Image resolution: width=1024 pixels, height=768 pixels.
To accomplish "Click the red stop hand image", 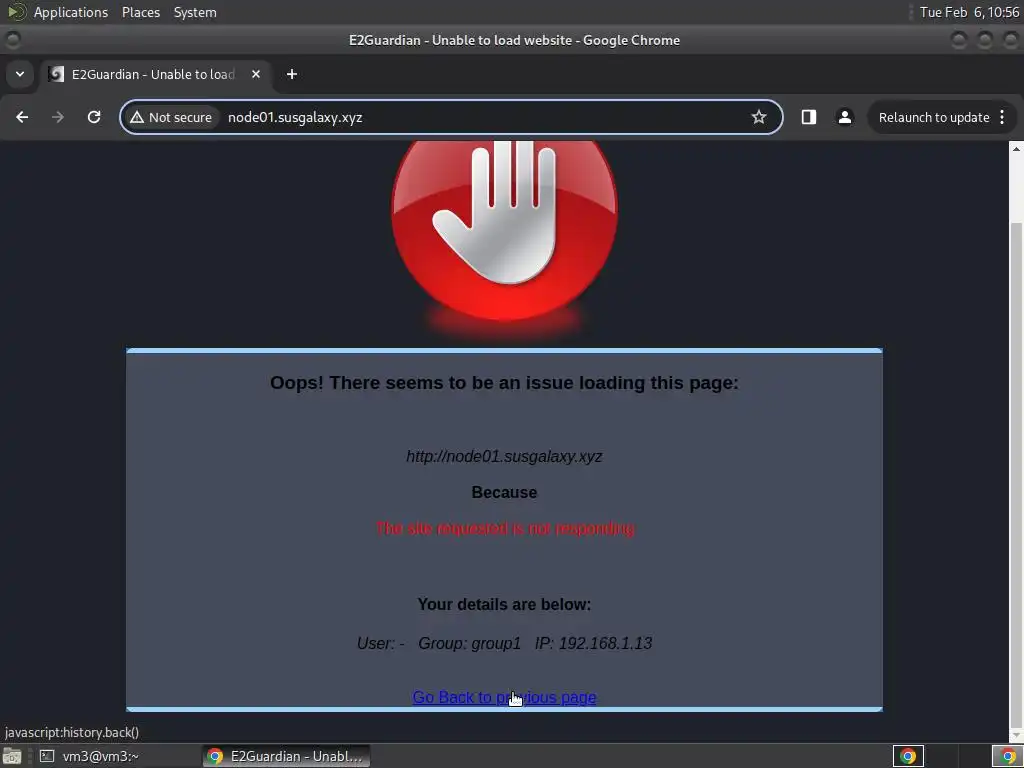I will tap(504, 232).
